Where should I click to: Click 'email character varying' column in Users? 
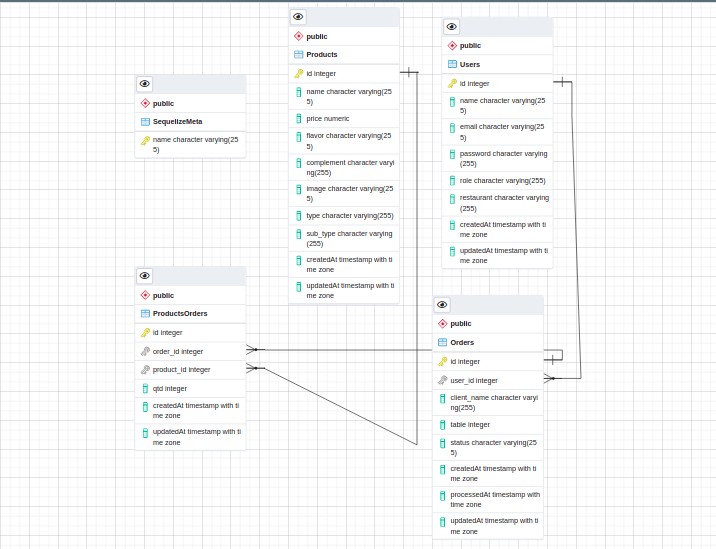tap(502, 132)
